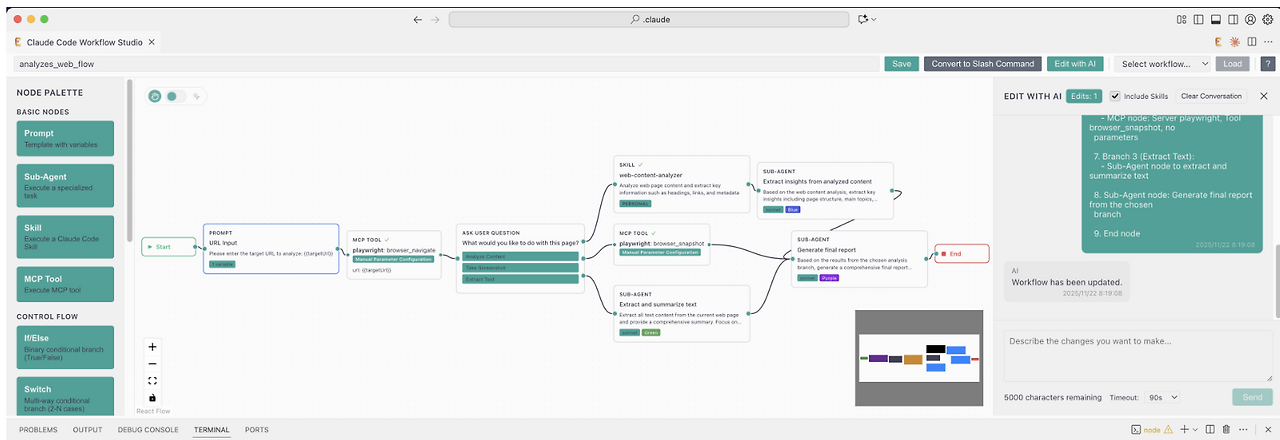The width and height of the screenshot is (1280, 440).
Task: Switch to the OUTPUT tab
Action: point(88,430)
